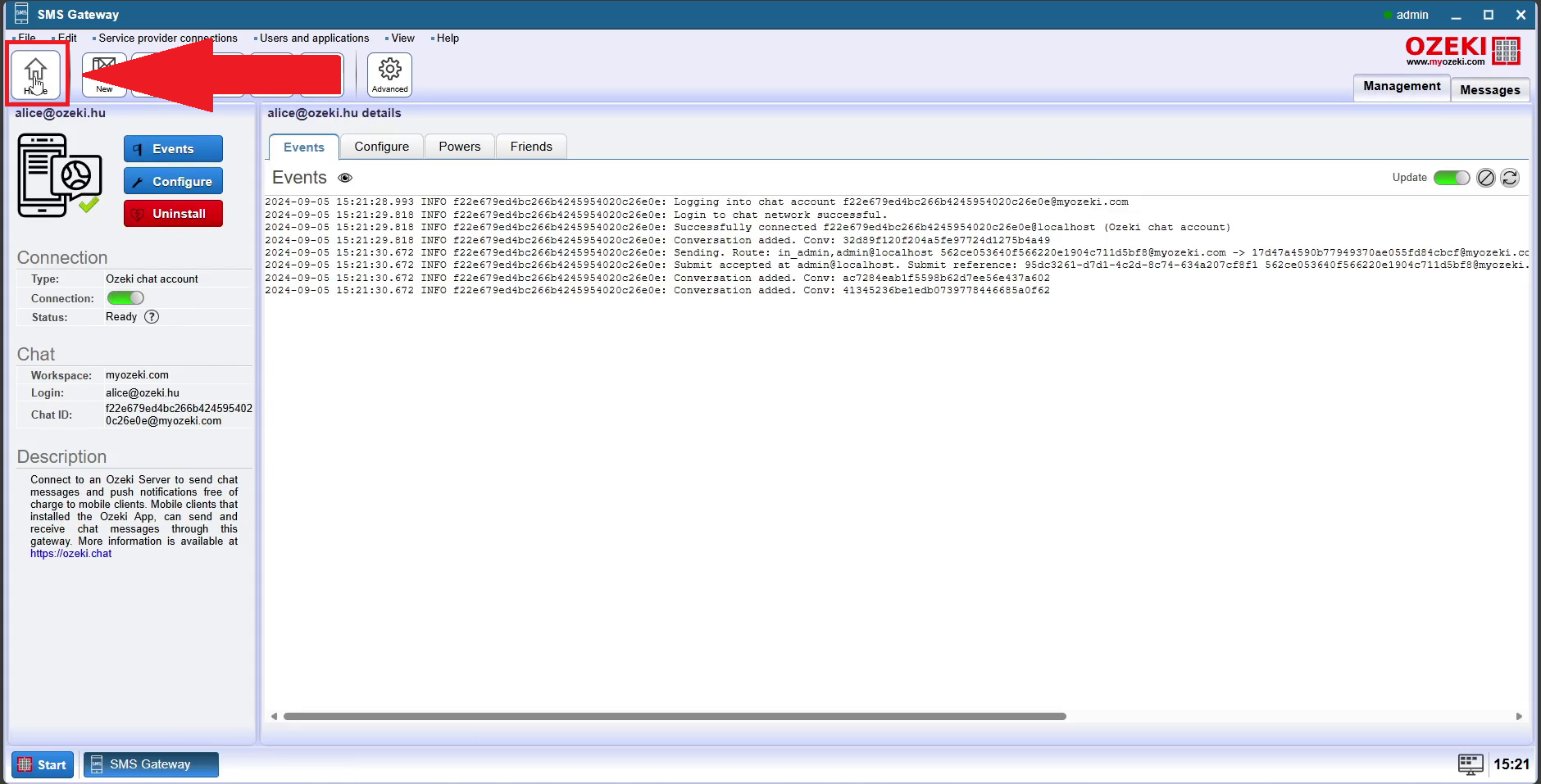Open the Edit menu
The width and height of the screenshot is (1541, 784).
66,39
